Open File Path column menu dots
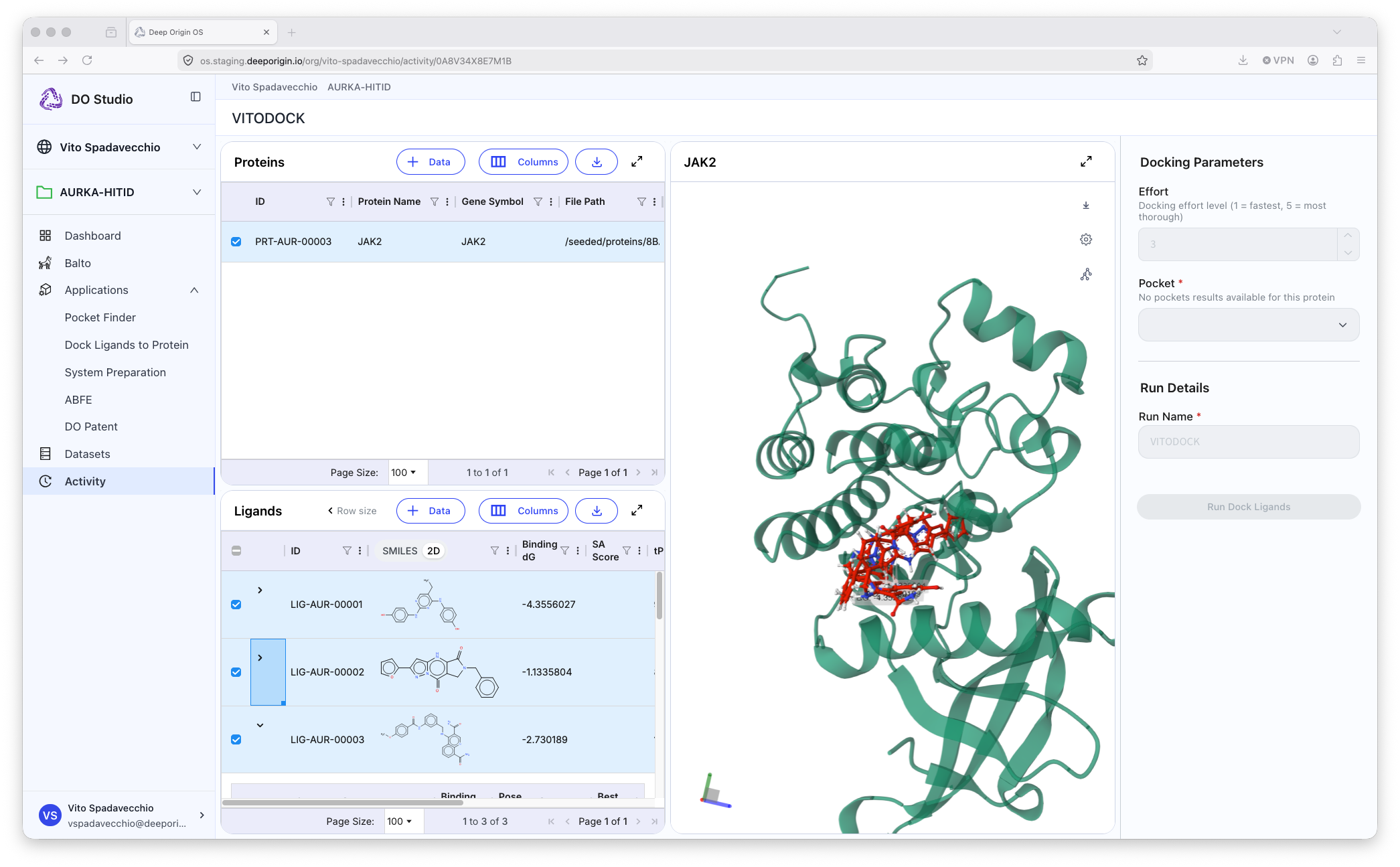 (x=654, y=202)
